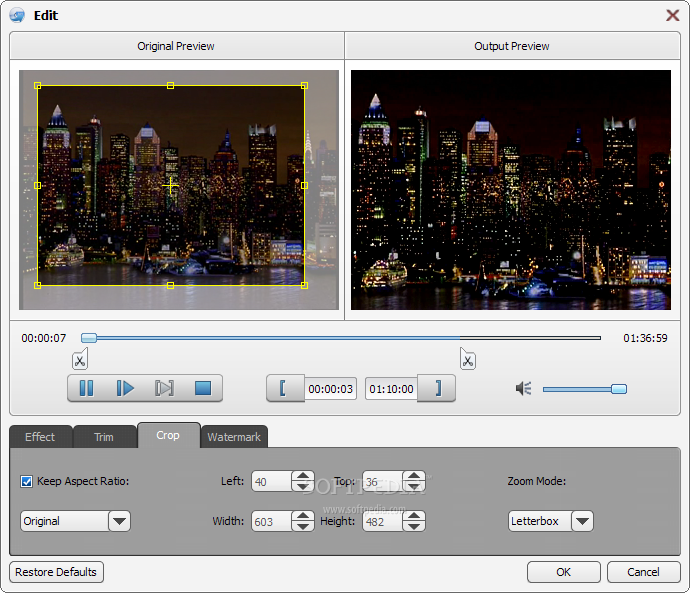This screenshot has width=690, height=593.
Task: Click the trim start time field 00:00:03
Action: tap(330, 389)
